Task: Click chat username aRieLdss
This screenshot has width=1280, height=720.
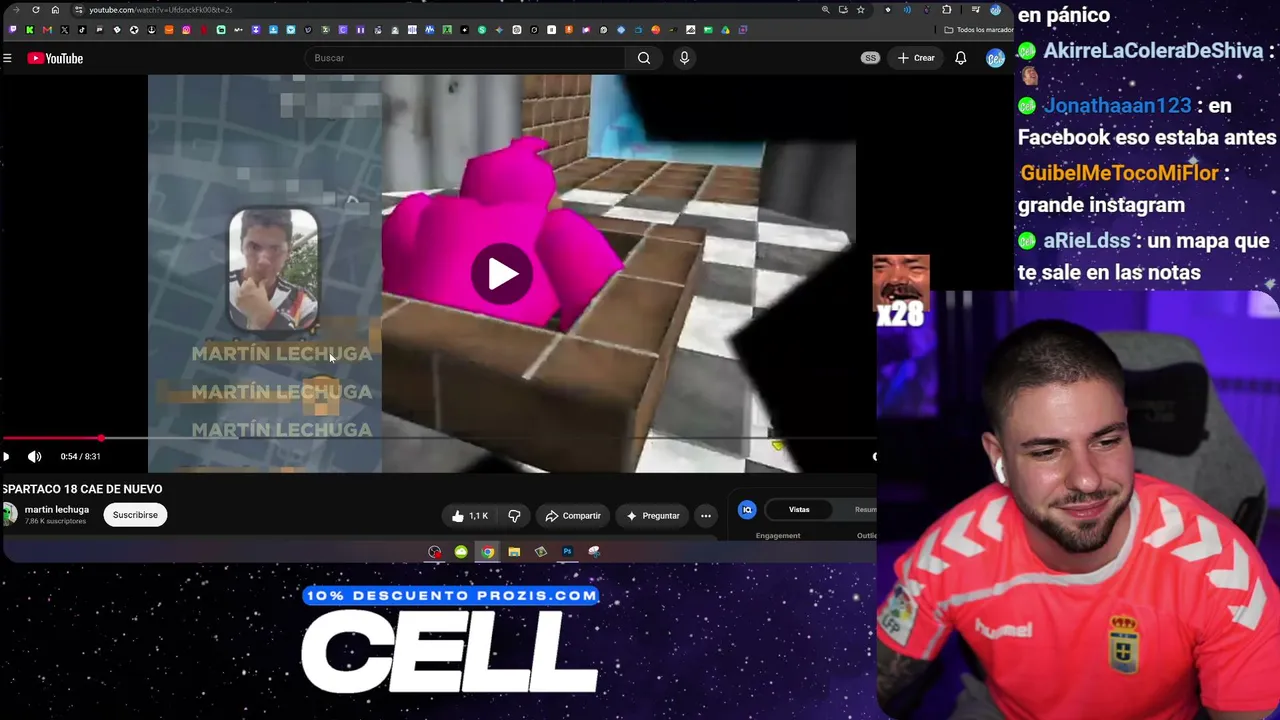Action: pos(1087,241)
